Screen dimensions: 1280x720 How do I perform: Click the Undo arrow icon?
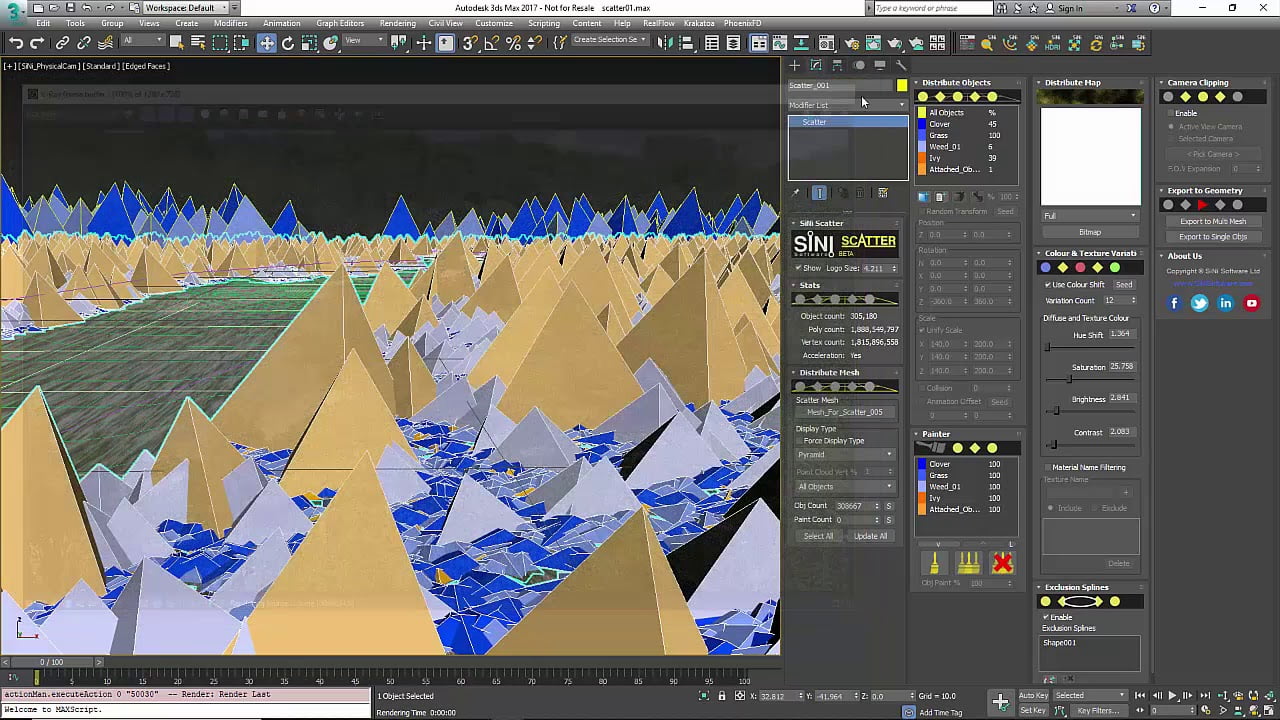(x=16, y=43)
